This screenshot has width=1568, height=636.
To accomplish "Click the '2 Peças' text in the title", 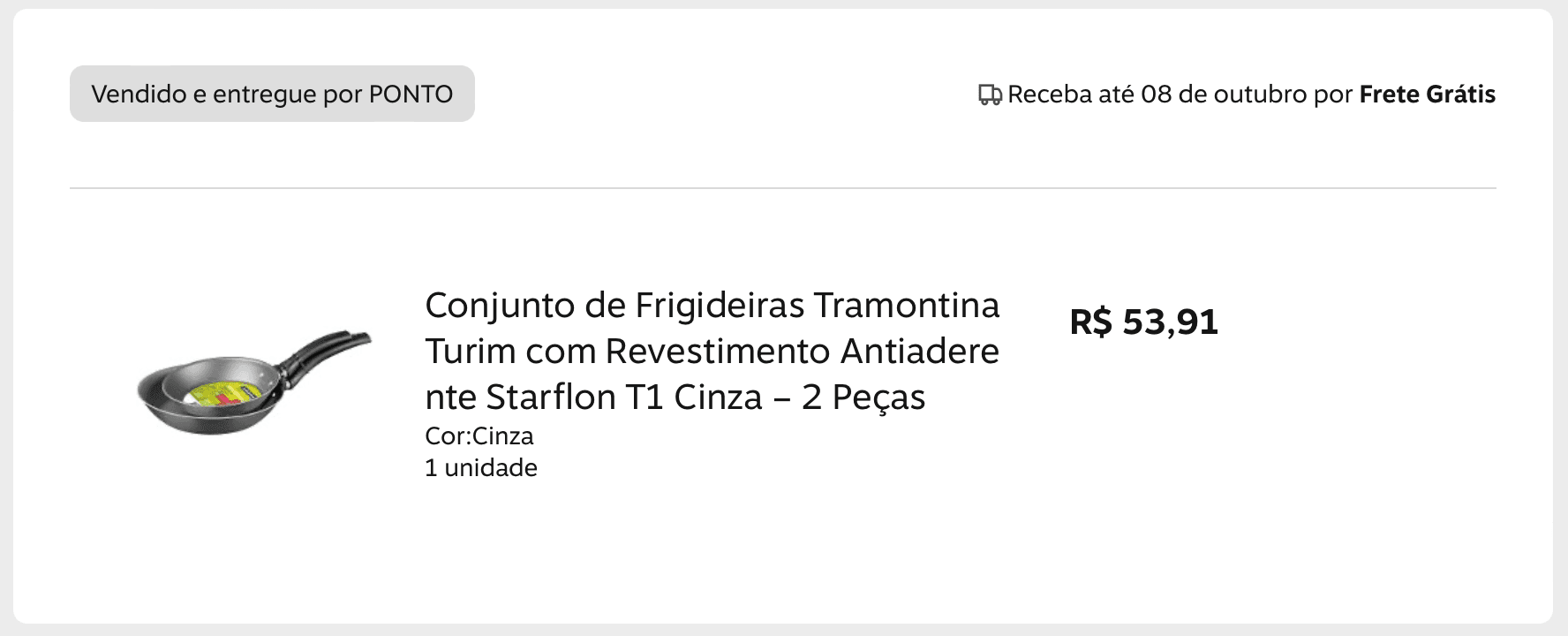I will (863, 397).
